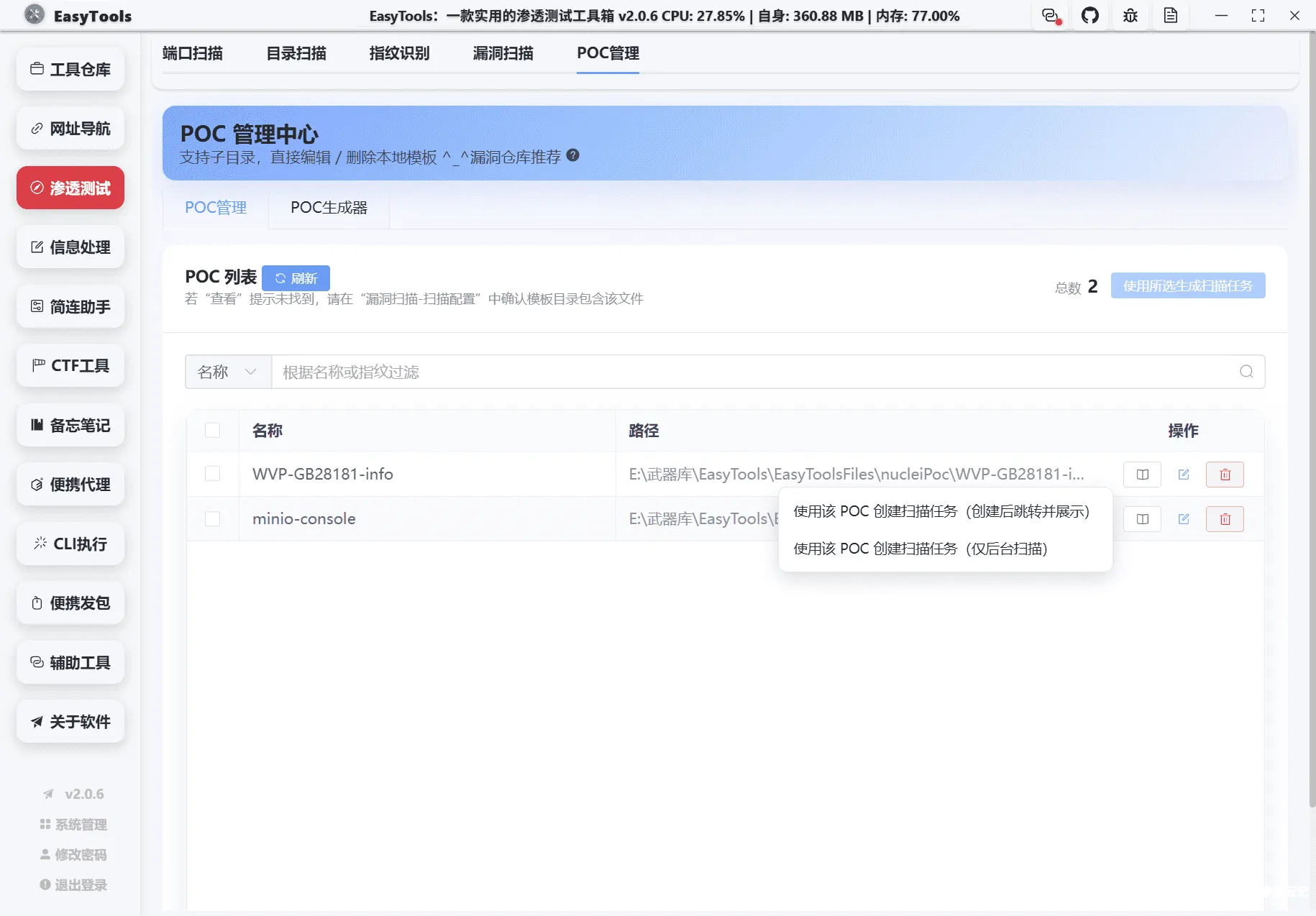Click the search magnifier in the filter bar
This screenshot has height=916, width=1316.
coord(1245,372)
